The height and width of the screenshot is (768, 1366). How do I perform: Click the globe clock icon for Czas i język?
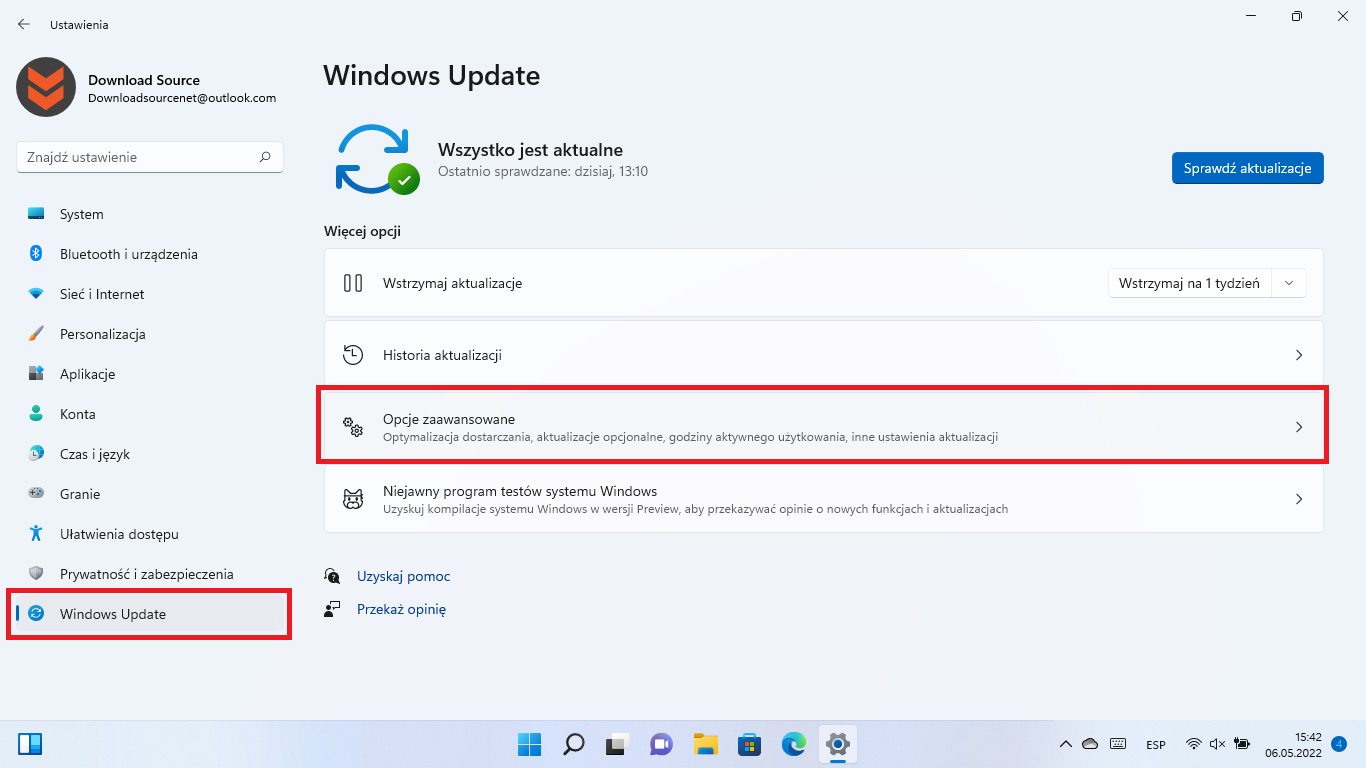(x=36, y=454)
